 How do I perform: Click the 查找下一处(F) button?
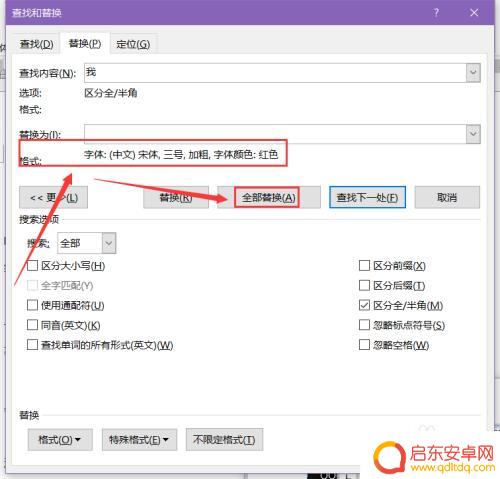pyautogui.click(x=367, y=198)
